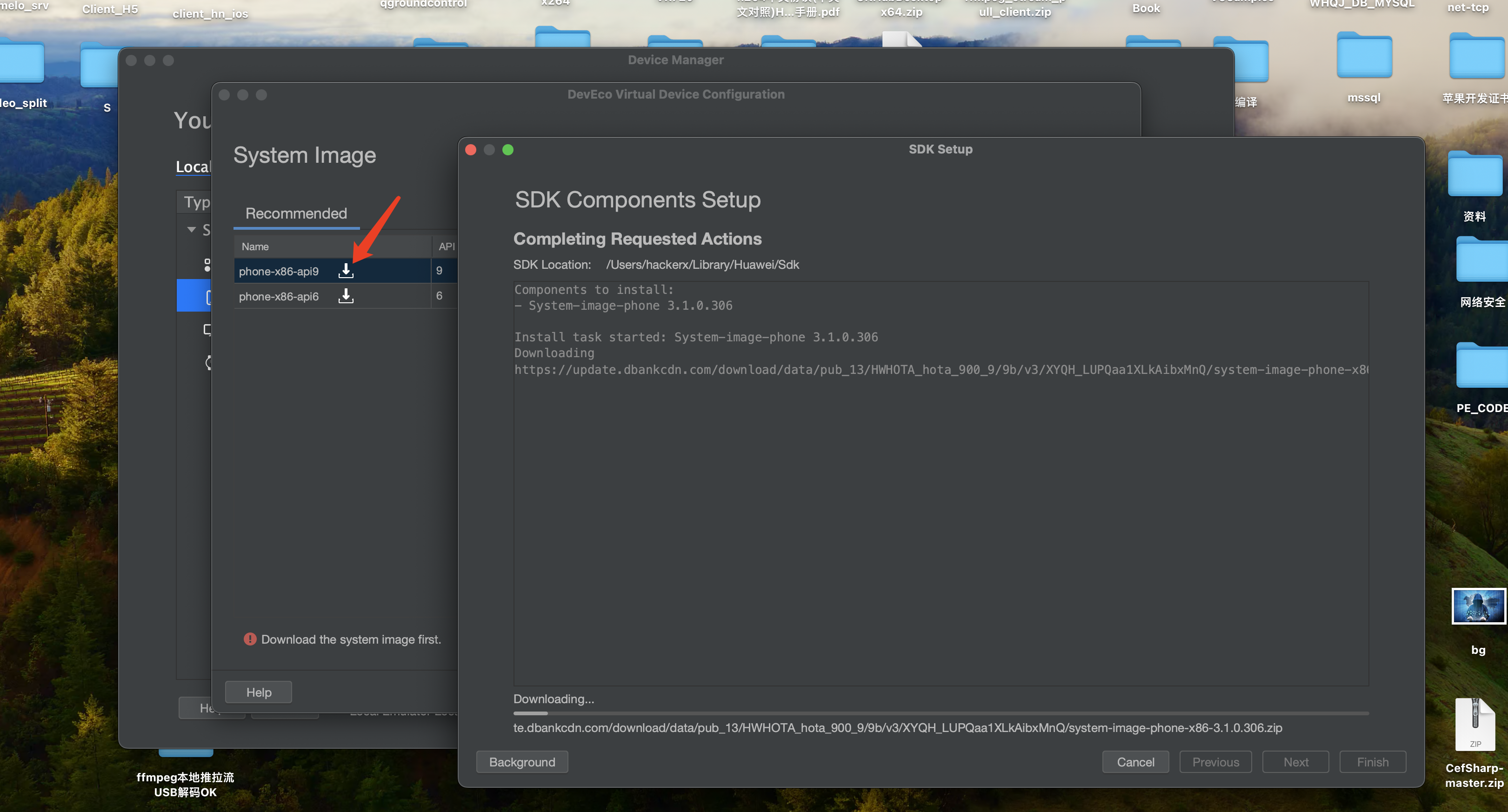Select the Local tab in Device Manager
Image resolution: width=1508 pixels, height=812 pixels.
(x=192, y=167)
